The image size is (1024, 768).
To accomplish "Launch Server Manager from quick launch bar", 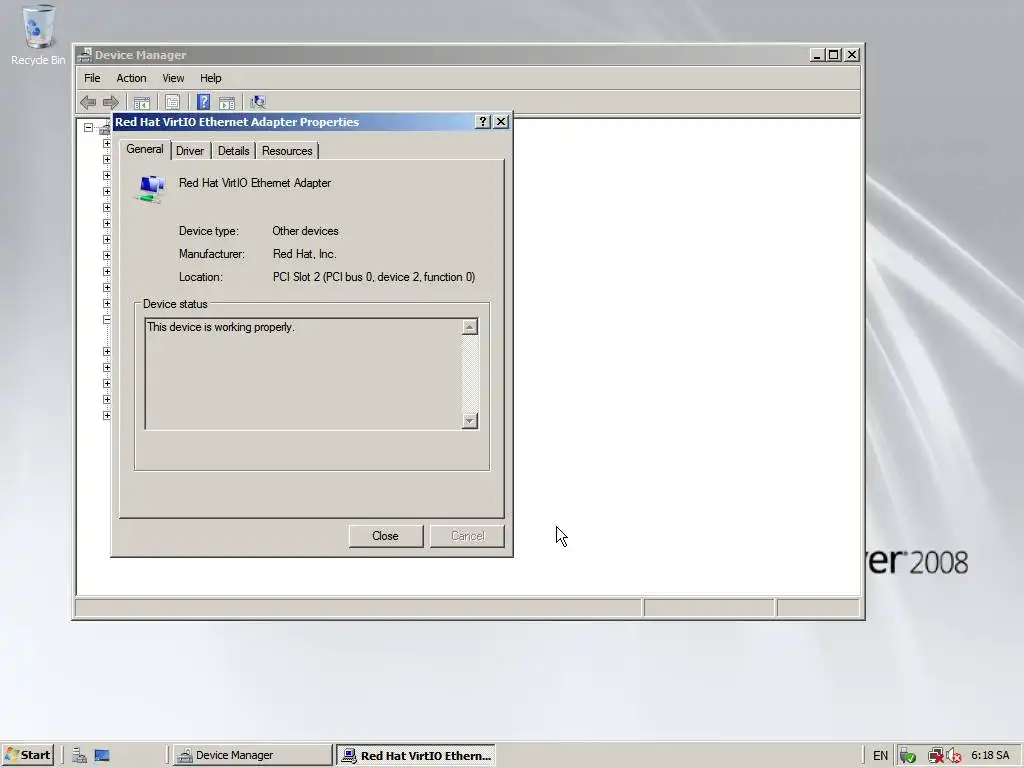I will coord(80,755).
